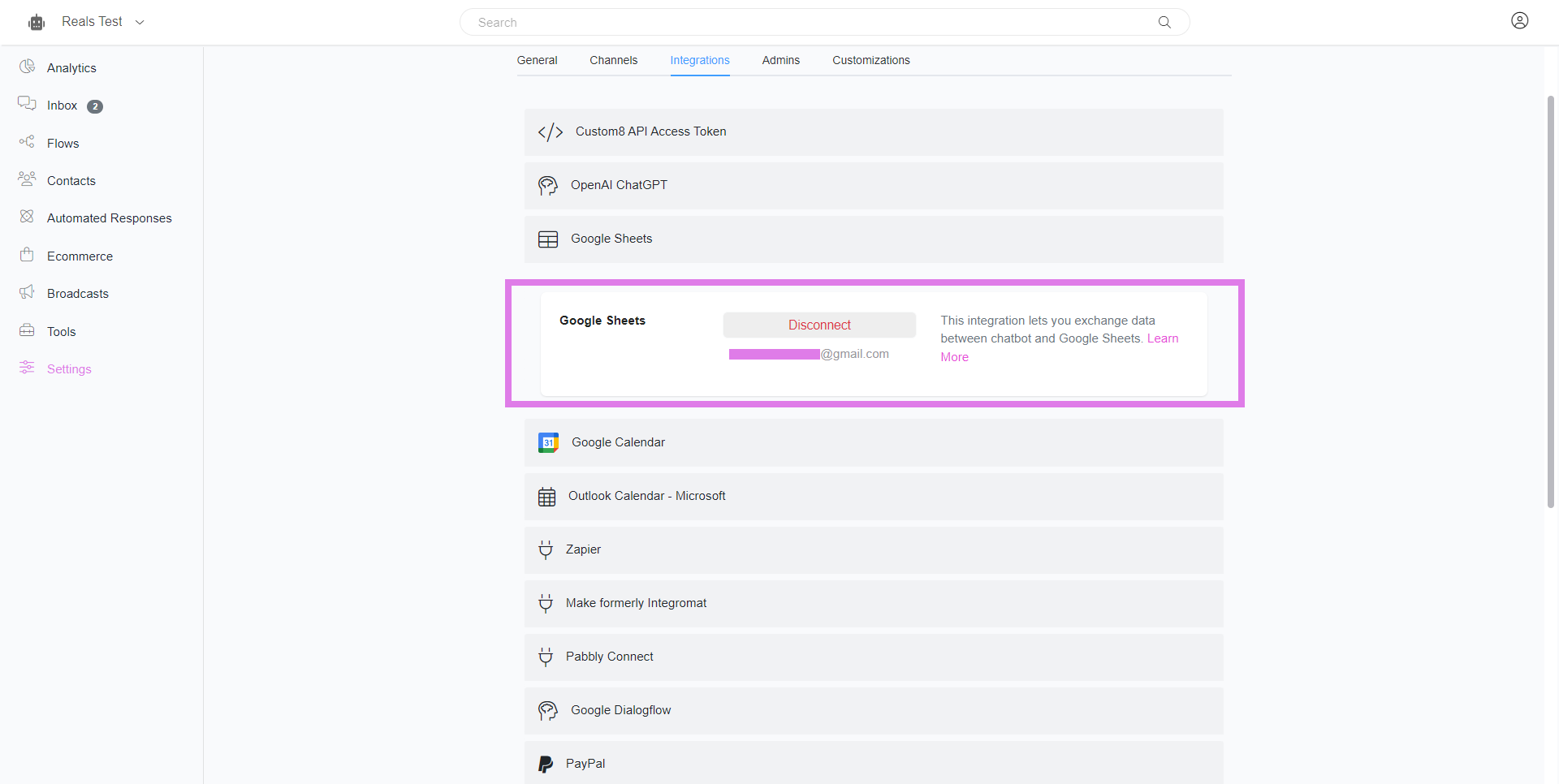The image size is (1559, 784).
Task: Click the Google Calendar icon
Action: point(548,442)
